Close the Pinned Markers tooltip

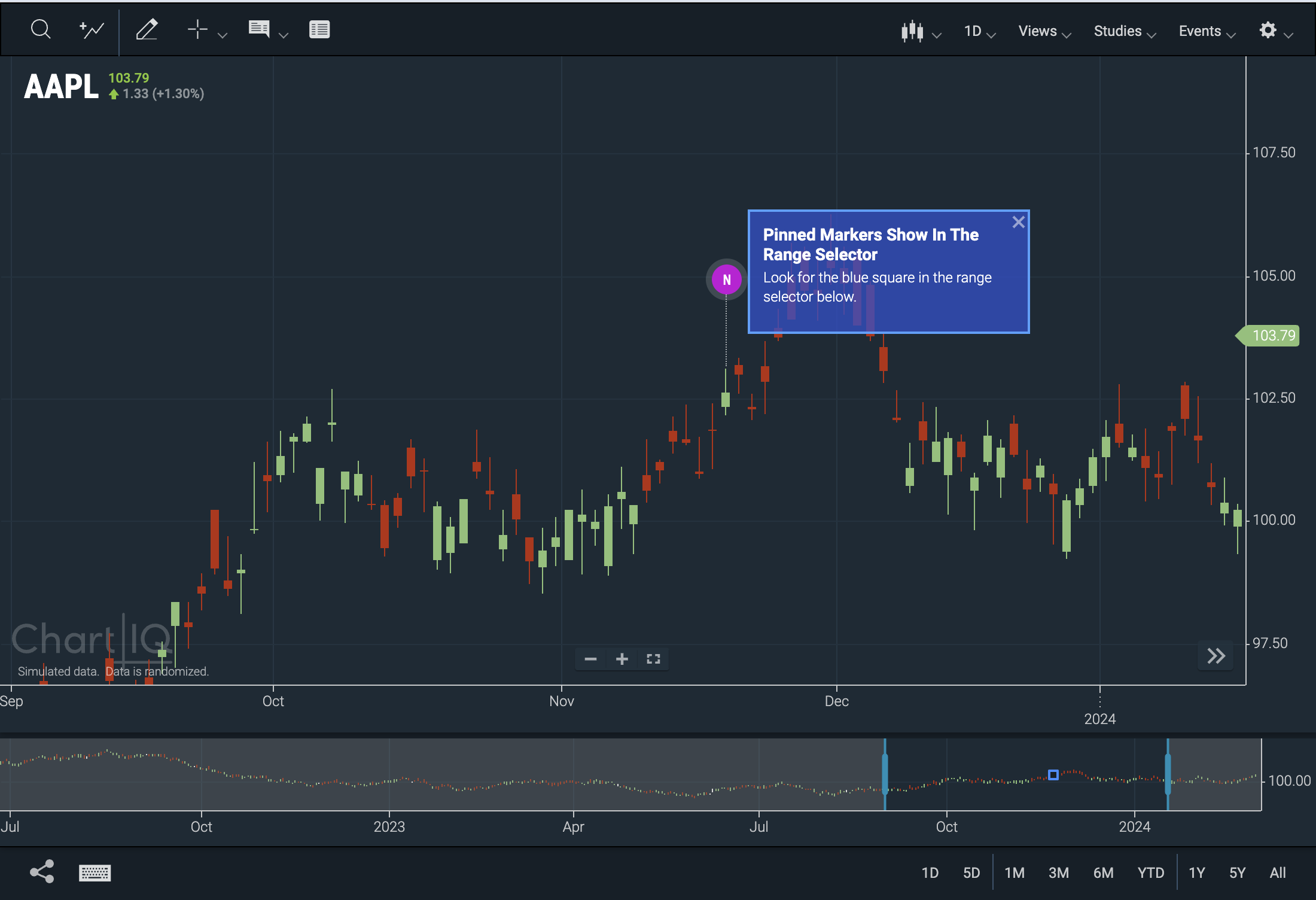pyautogui.click(x=1018, y=222)
